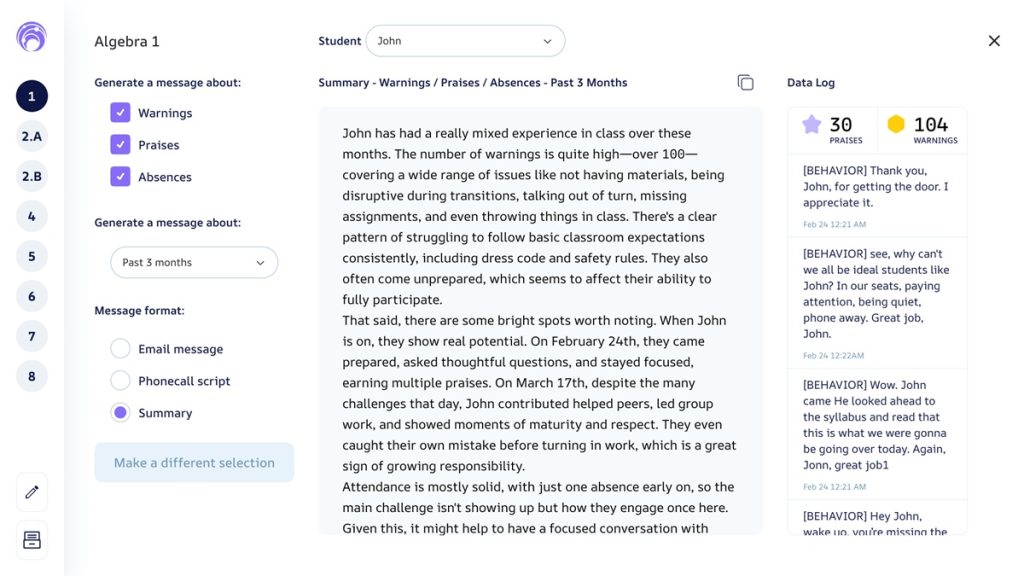Click Make a different selection button

(x=194, y=462)
